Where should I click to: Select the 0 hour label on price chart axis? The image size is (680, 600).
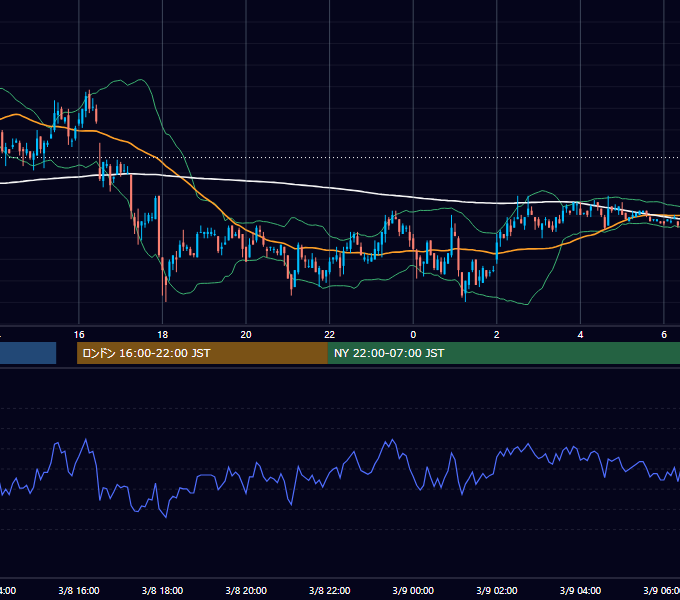(x=413, y=335)
